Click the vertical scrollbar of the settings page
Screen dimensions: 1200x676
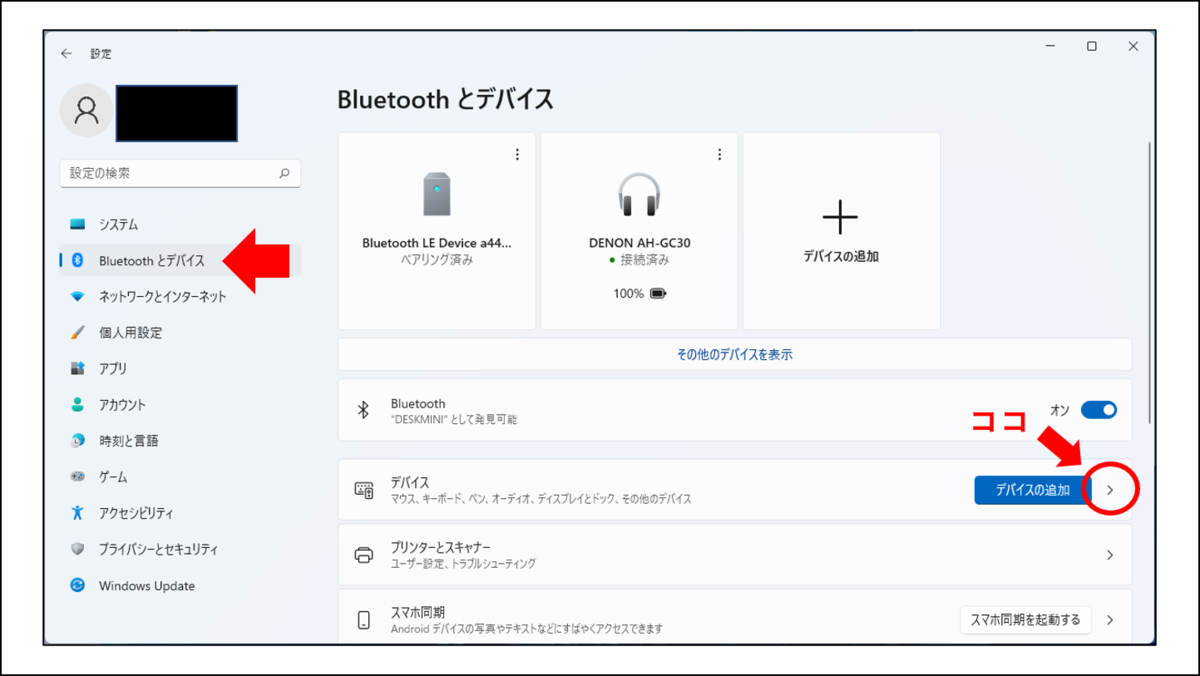1150,285
